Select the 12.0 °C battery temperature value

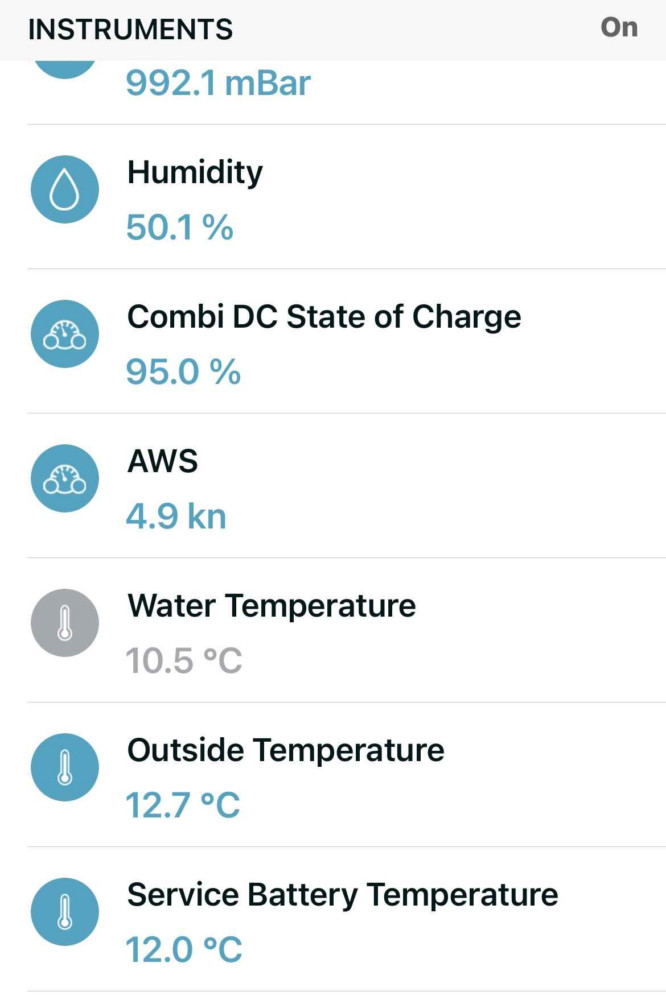click(184, 950)
